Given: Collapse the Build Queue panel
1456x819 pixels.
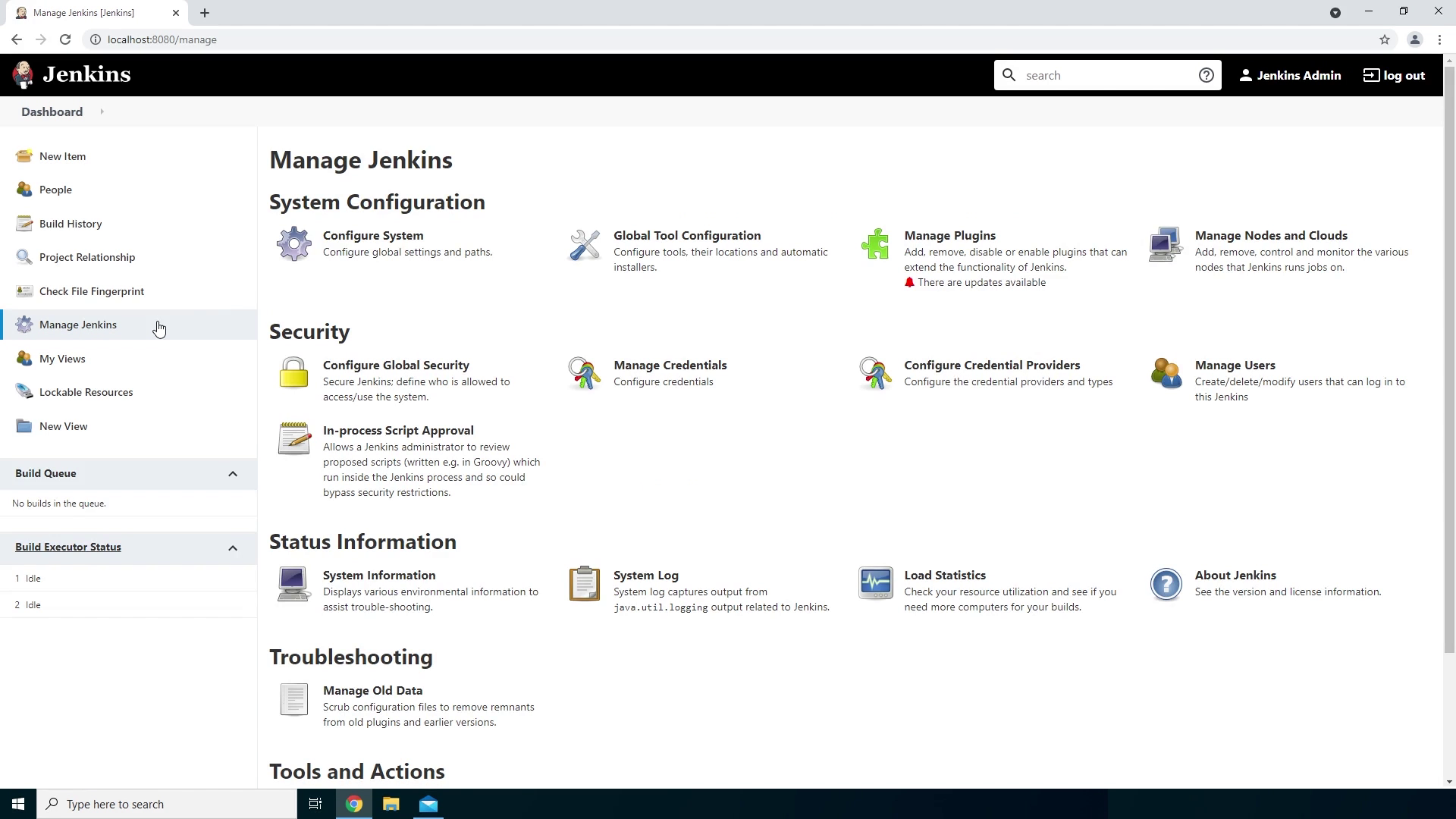Looking at the screenshot, I should tap(233, 474).
